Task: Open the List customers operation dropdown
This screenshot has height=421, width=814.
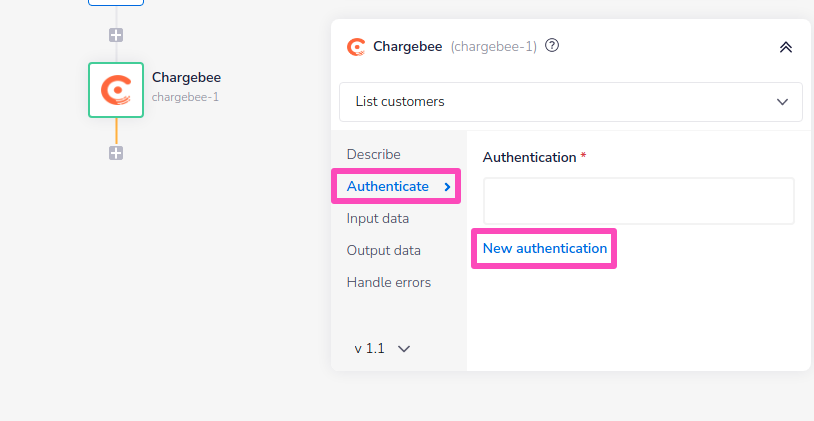Action: point(571,102)
